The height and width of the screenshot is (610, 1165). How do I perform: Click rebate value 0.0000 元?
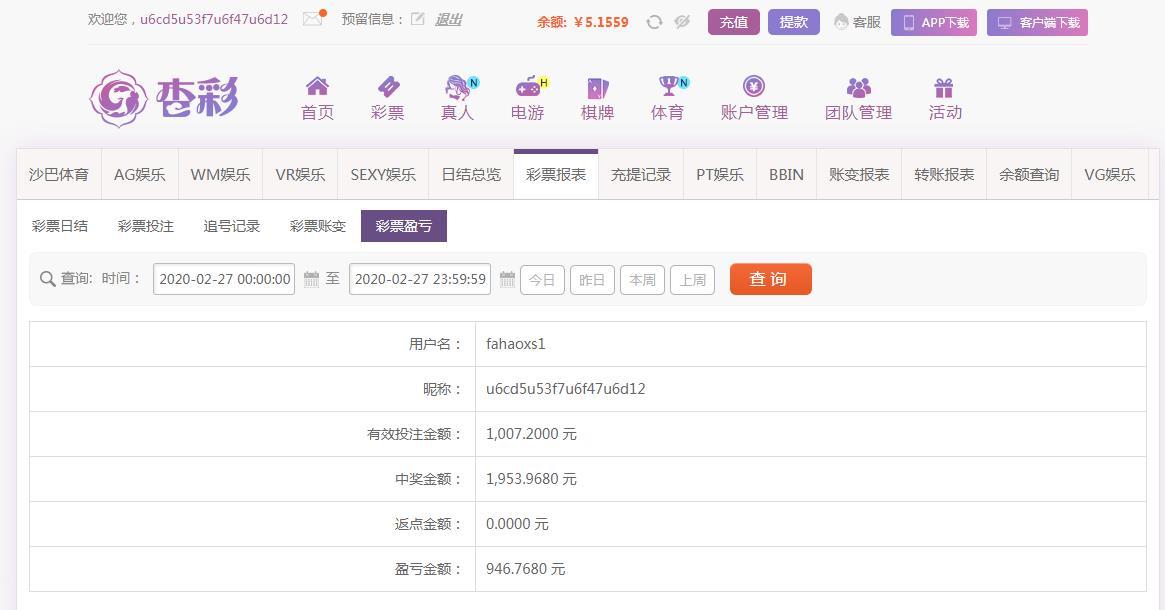[x=517, y=524]
